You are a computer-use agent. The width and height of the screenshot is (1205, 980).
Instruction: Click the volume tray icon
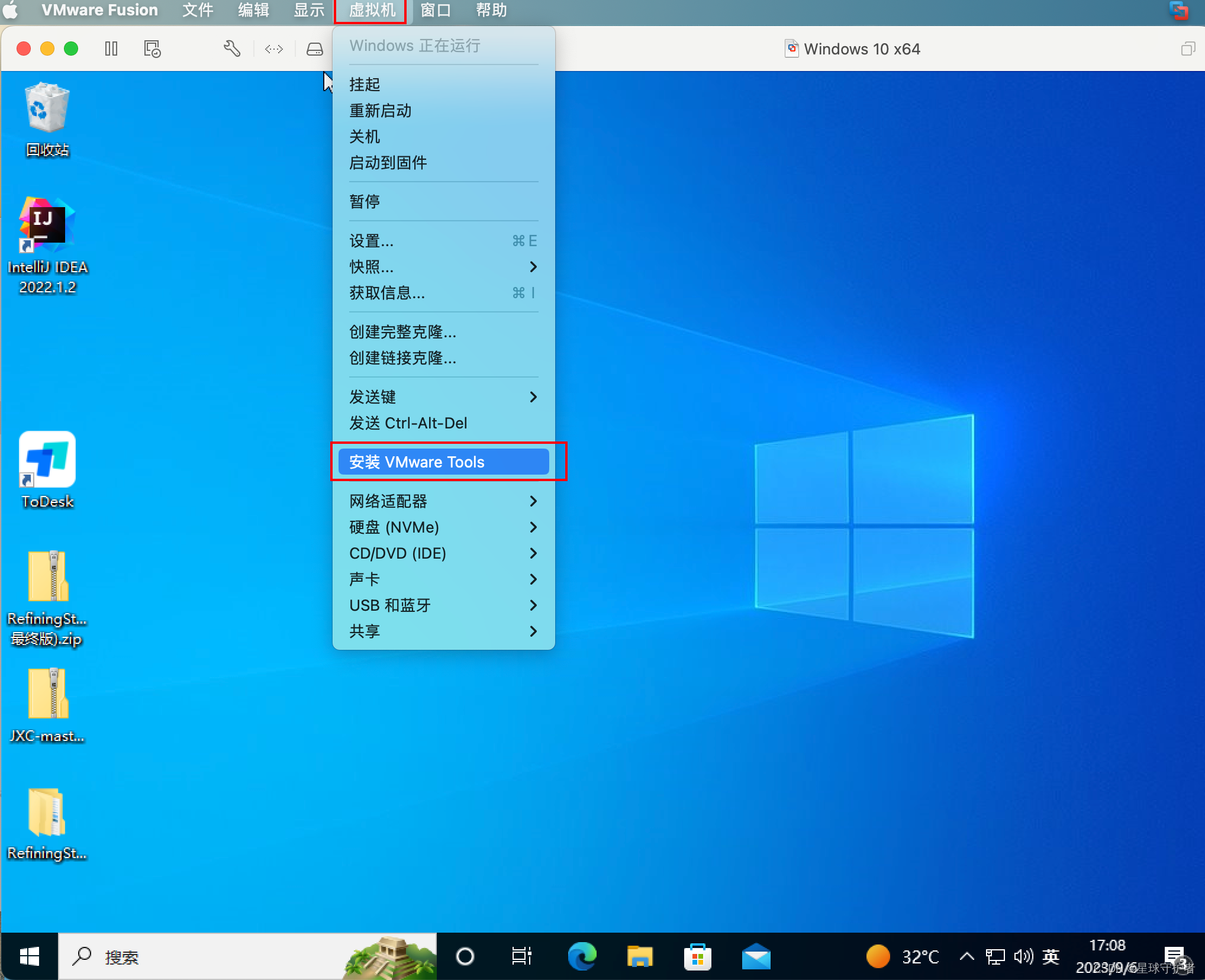(x=1023, y=956)
